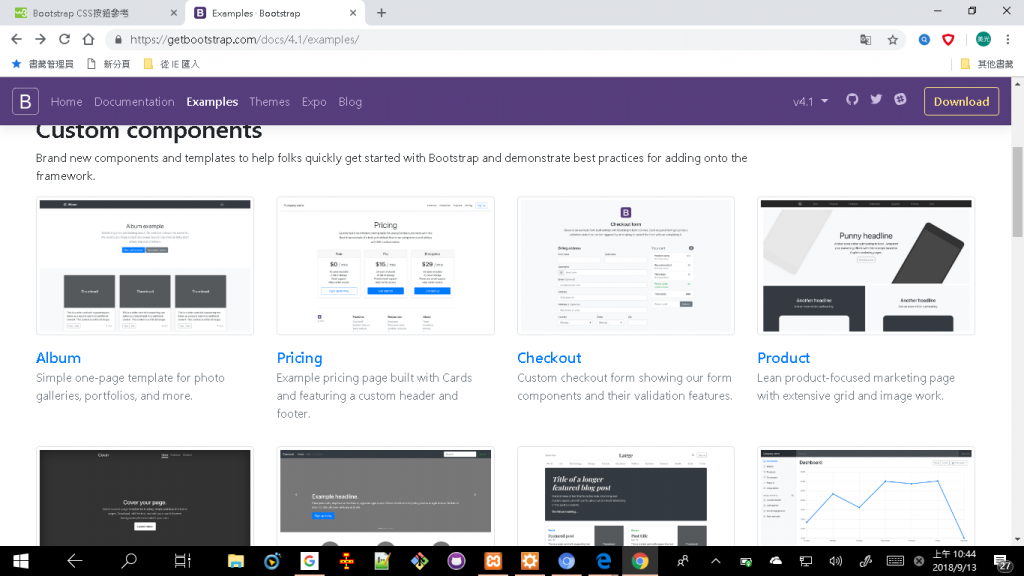The image size is (1024, 576).
Task: Open the 新分頁 bookmark
Action: click(108, 64)
